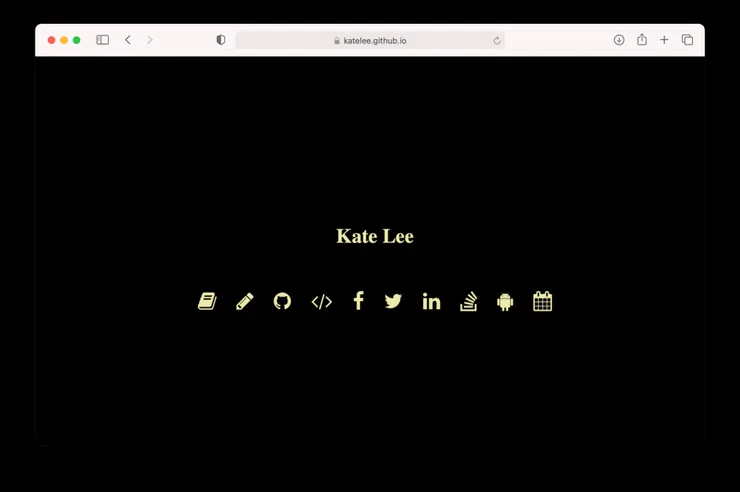Screen dimensions: 740x492
Task: Toggle the Safari sidebar
Action: point(102,40)
